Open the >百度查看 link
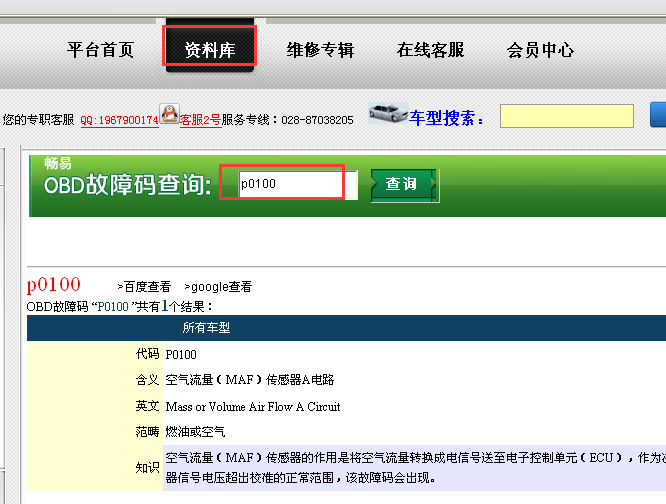This screenshot has height=504, width=666. click(144, 287)
